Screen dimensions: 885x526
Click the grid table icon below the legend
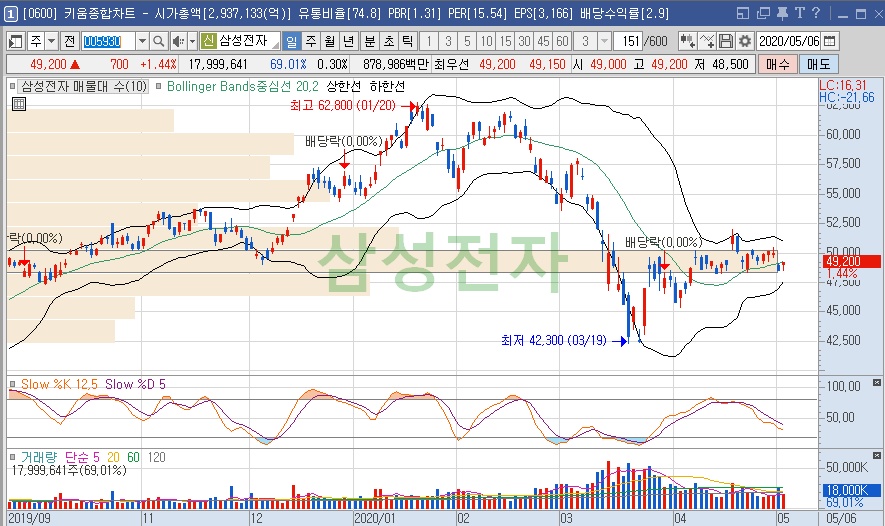point(19,104)
